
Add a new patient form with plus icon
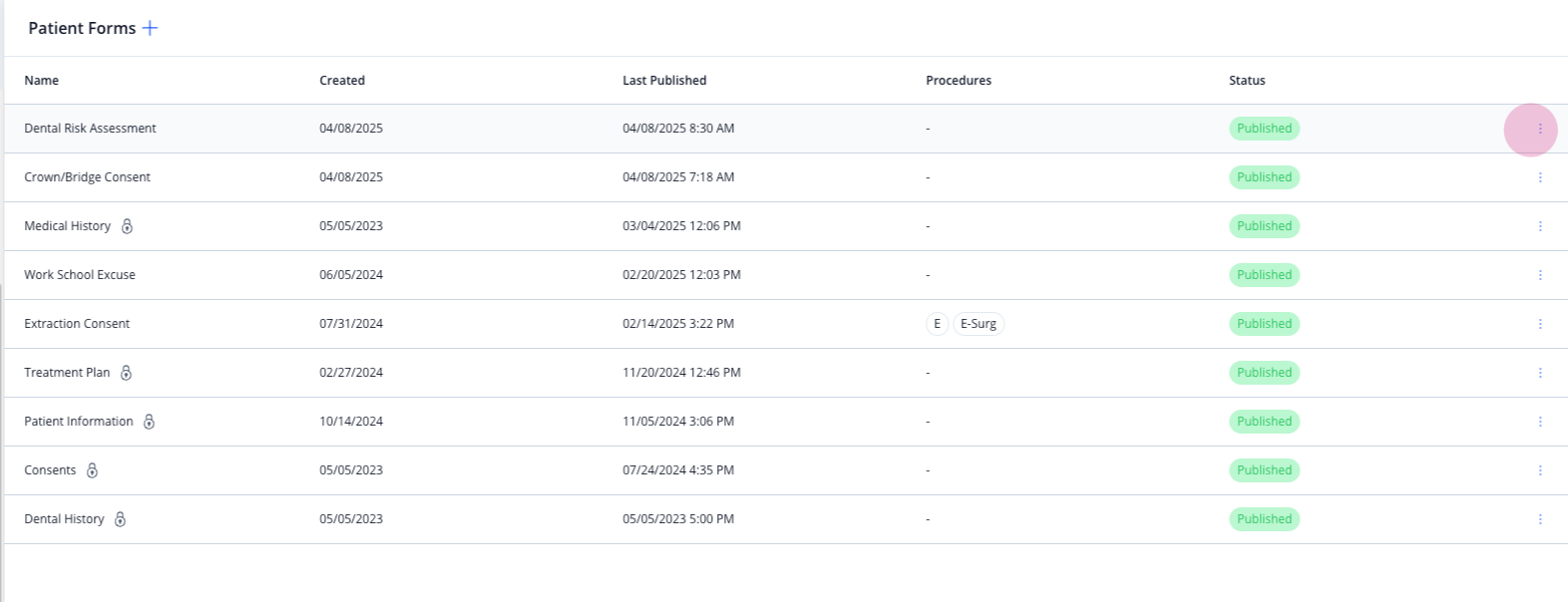click(x=150, y=28)
